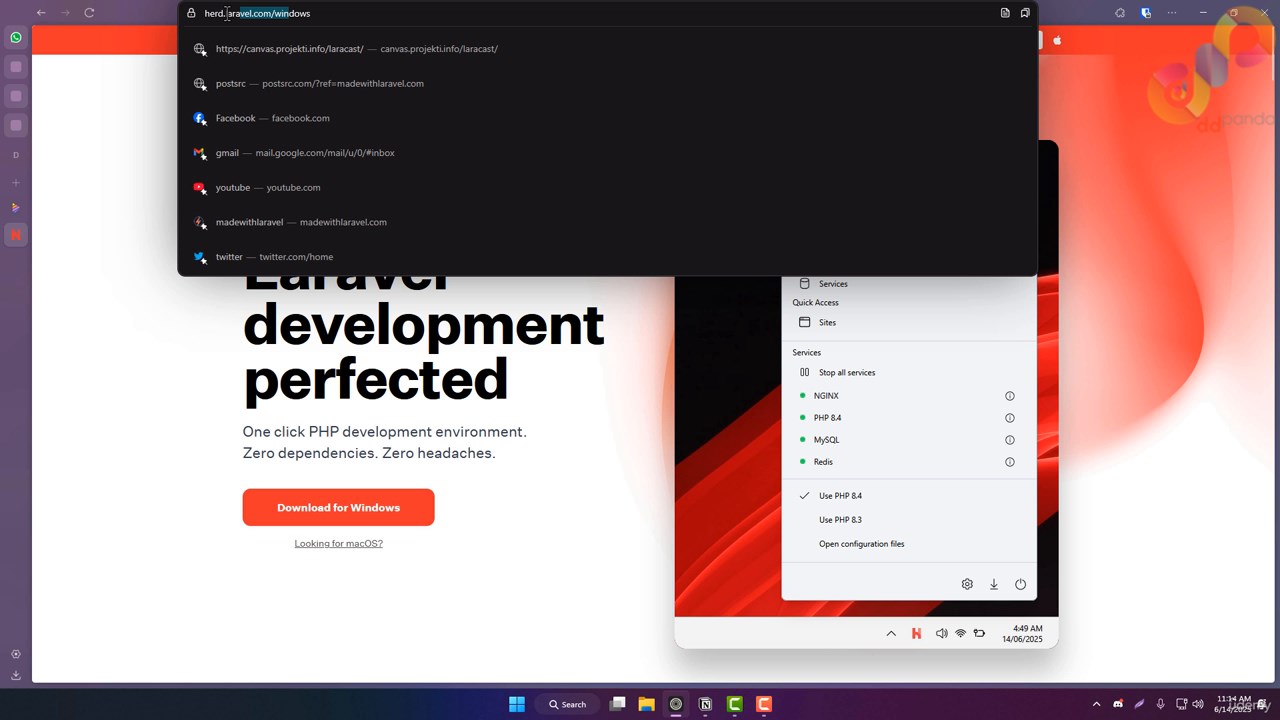Select the red Herd tab in sidebar
This screenshot has width=1280, height=720.
[16, 235]
